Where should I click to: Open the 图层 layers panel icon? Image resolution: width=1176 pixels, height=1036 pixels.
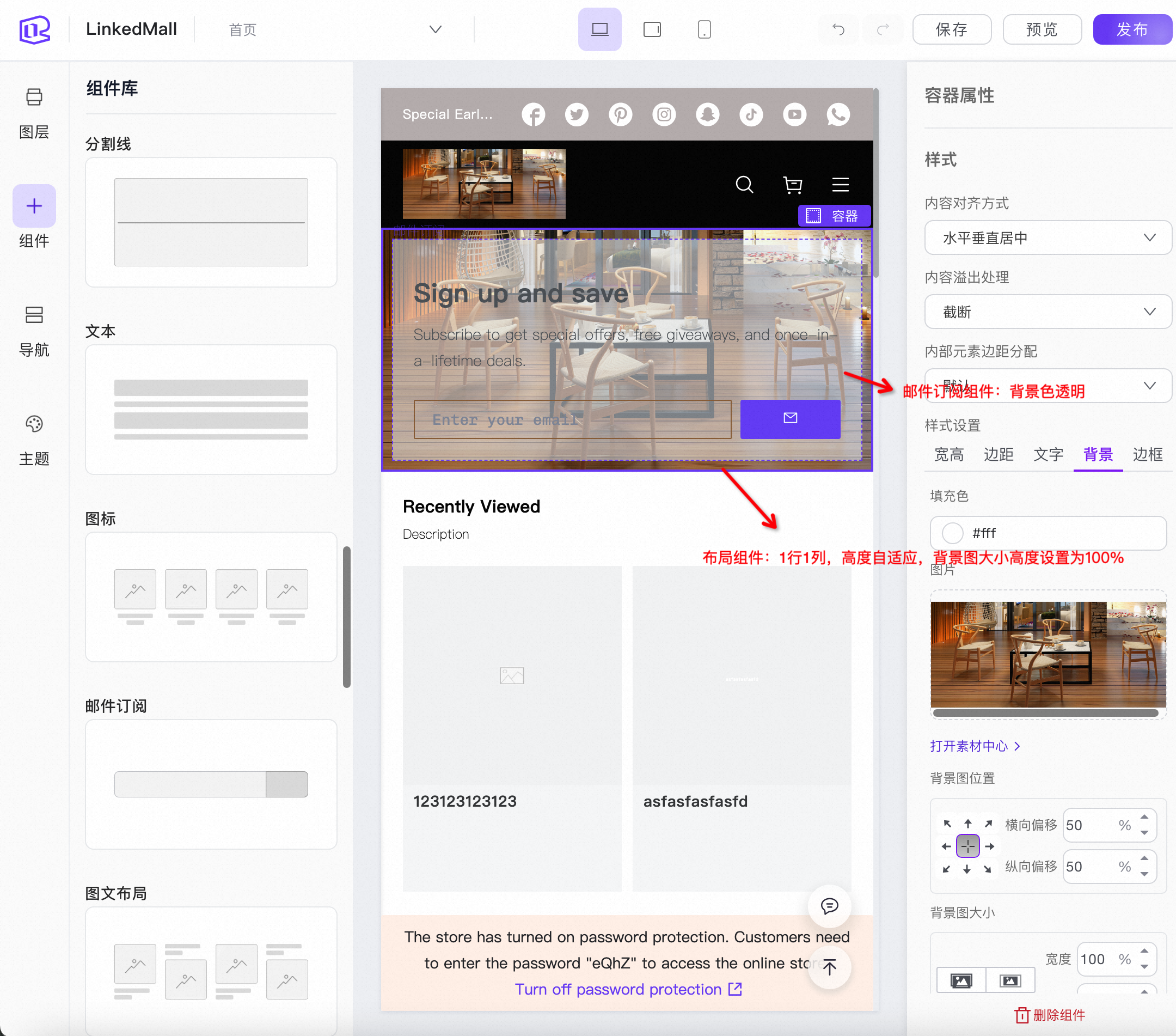tap(34, 97)
